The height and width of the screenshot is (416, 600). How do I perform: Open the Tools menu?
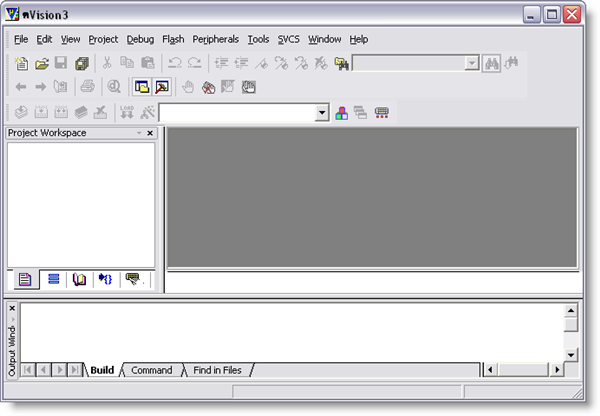pyautogui.click(x=258, y=39)
